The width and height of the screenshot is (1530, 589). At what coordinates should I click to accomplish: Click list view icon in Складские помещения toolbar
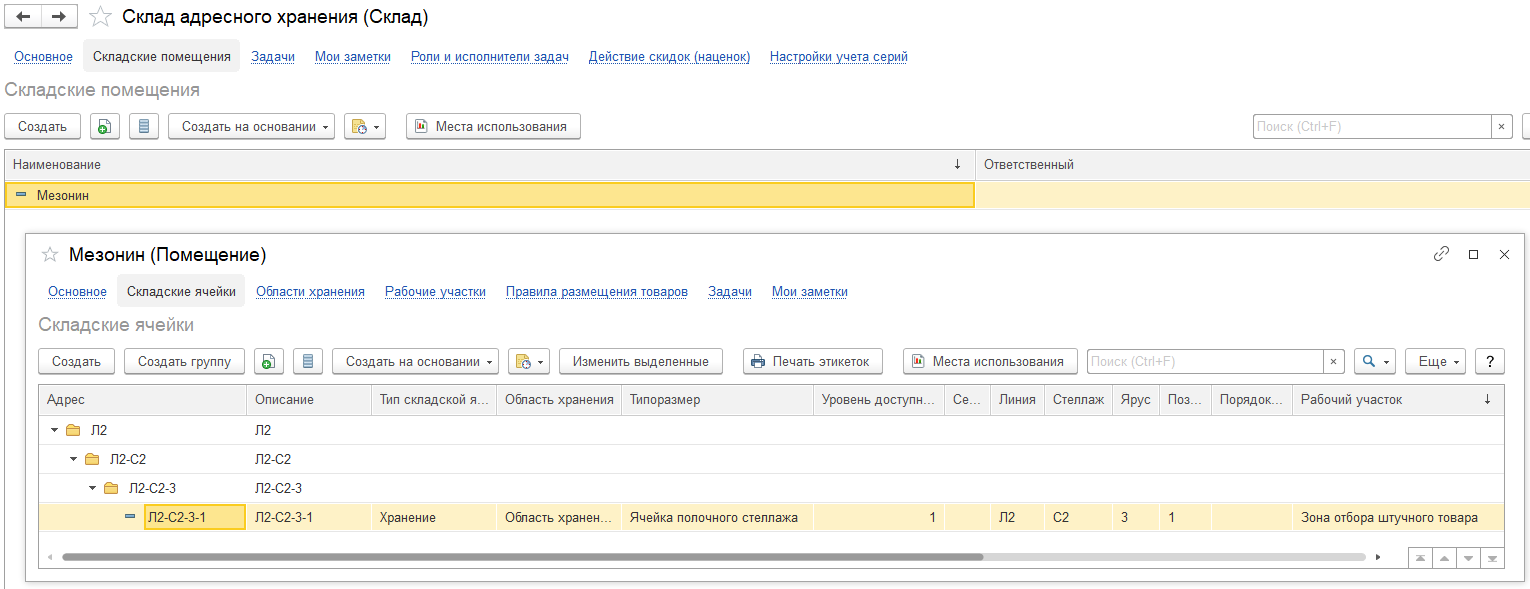[x=144, y=126]
